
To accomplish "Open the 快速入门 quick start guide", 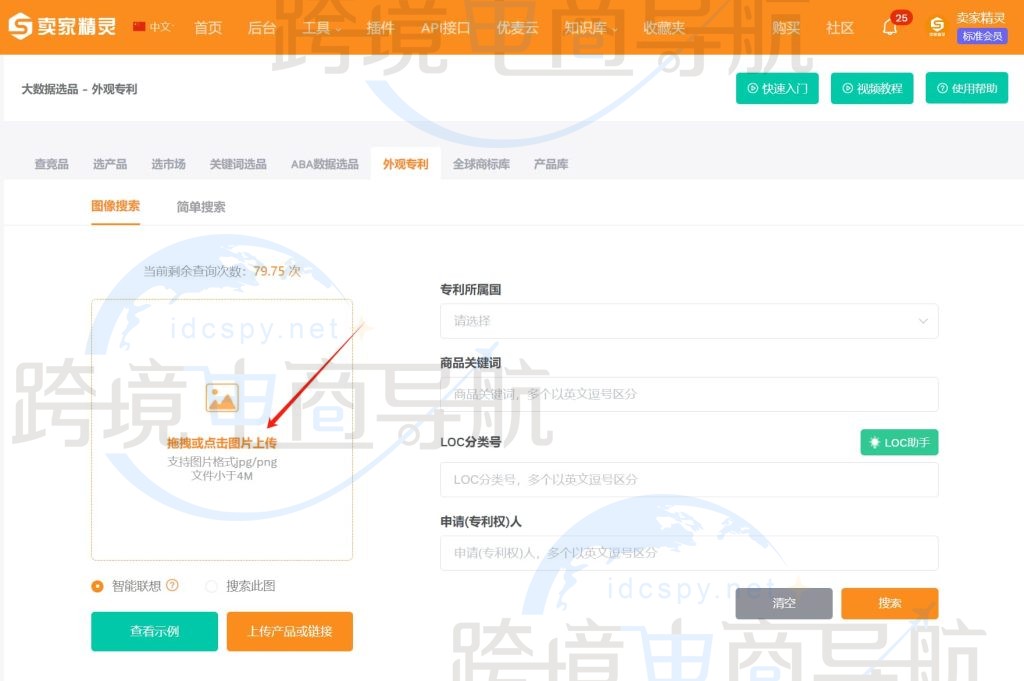I will pos(777,88).
